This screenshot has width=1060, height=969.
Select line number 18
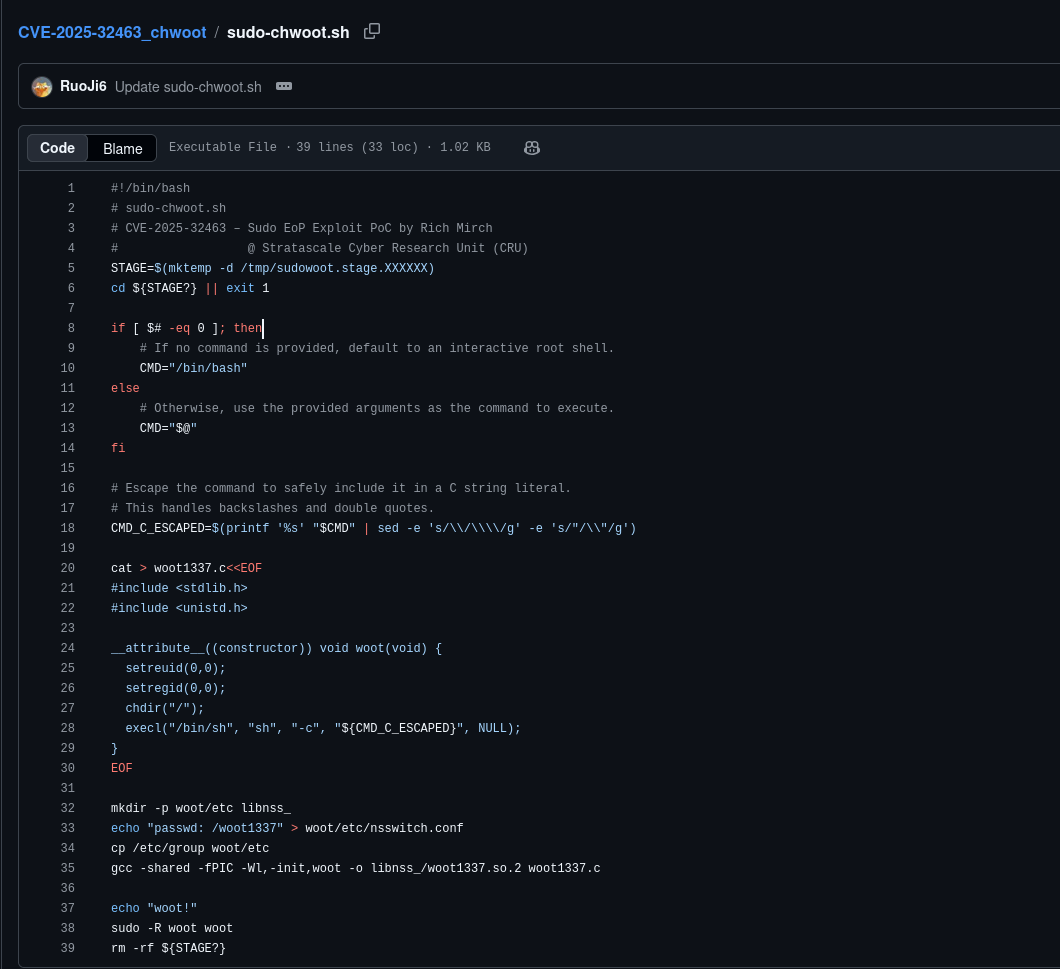coord(68,528)
